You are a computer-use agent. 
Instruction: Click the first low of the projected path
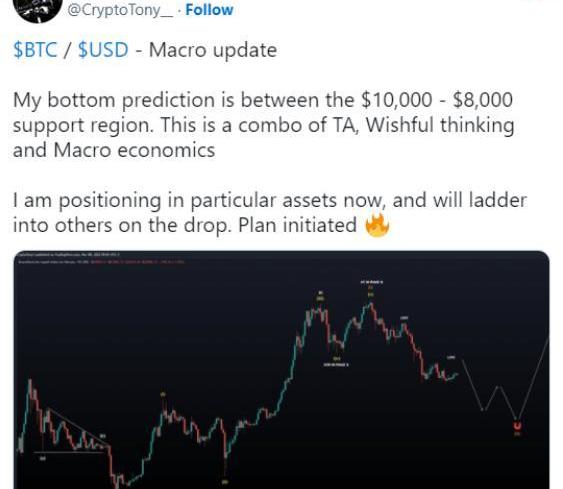(483, 409)
